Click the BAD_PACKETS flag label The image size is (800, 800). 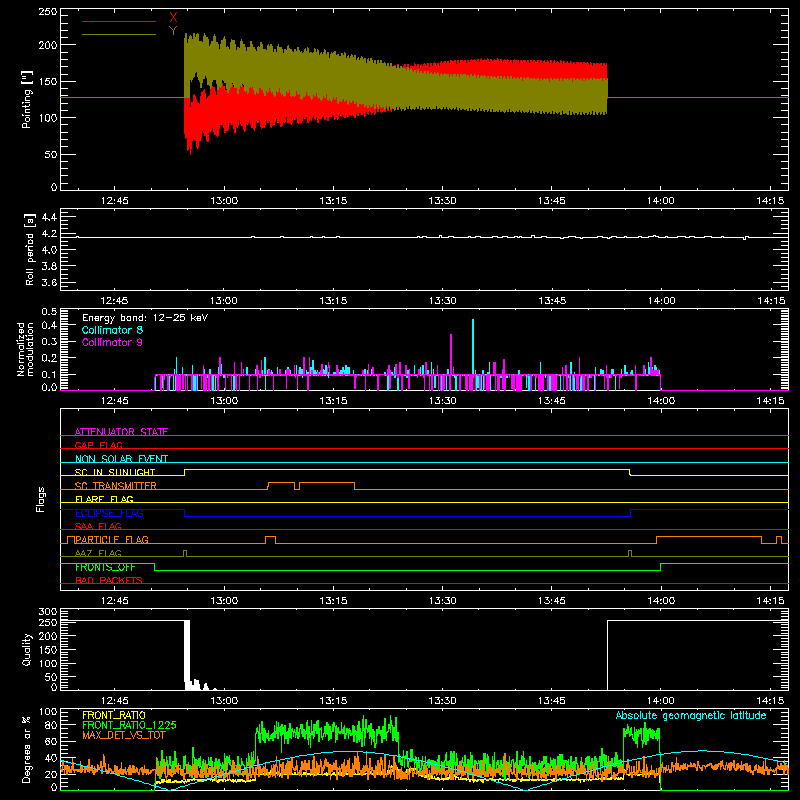(x=109, y=580)
